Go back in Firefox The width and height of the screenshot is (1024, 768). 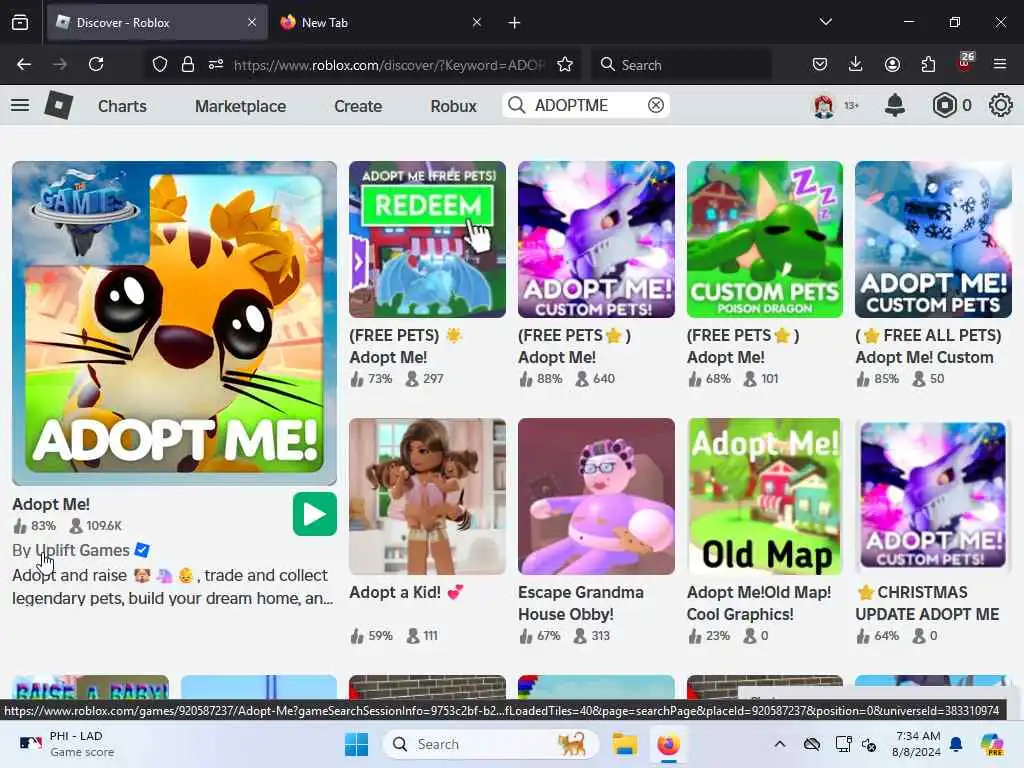pyautogui.click(x=24, y=65)
